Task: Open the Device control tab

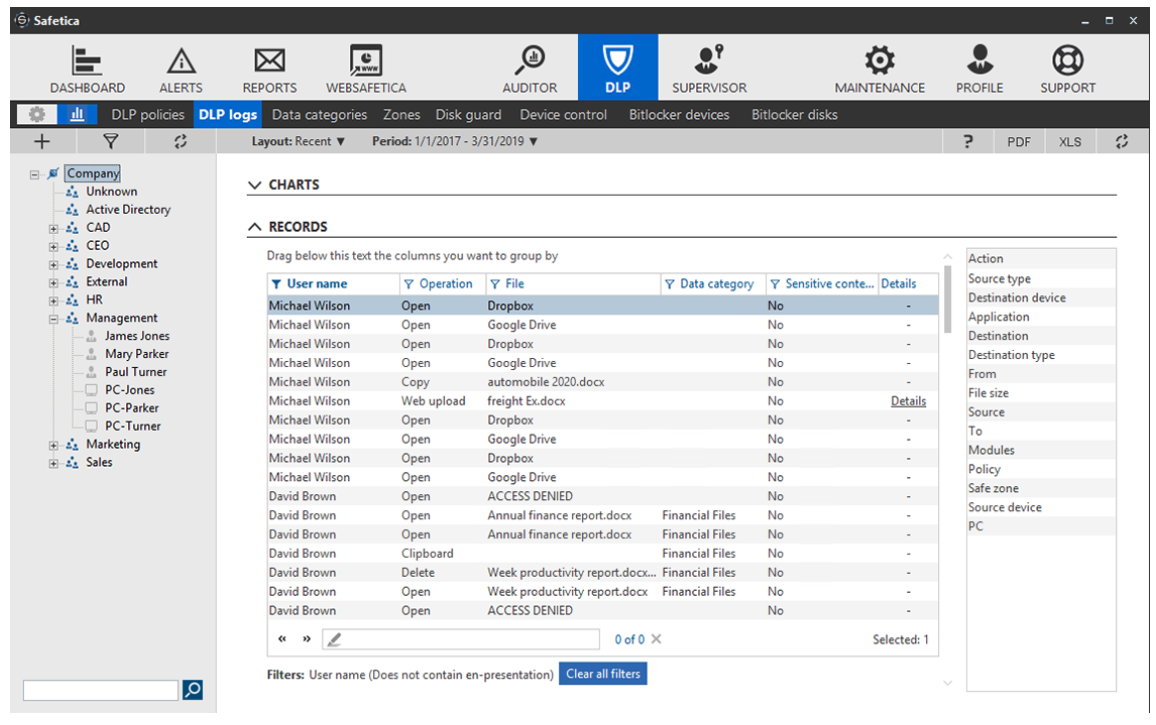Action: point(563,115)
